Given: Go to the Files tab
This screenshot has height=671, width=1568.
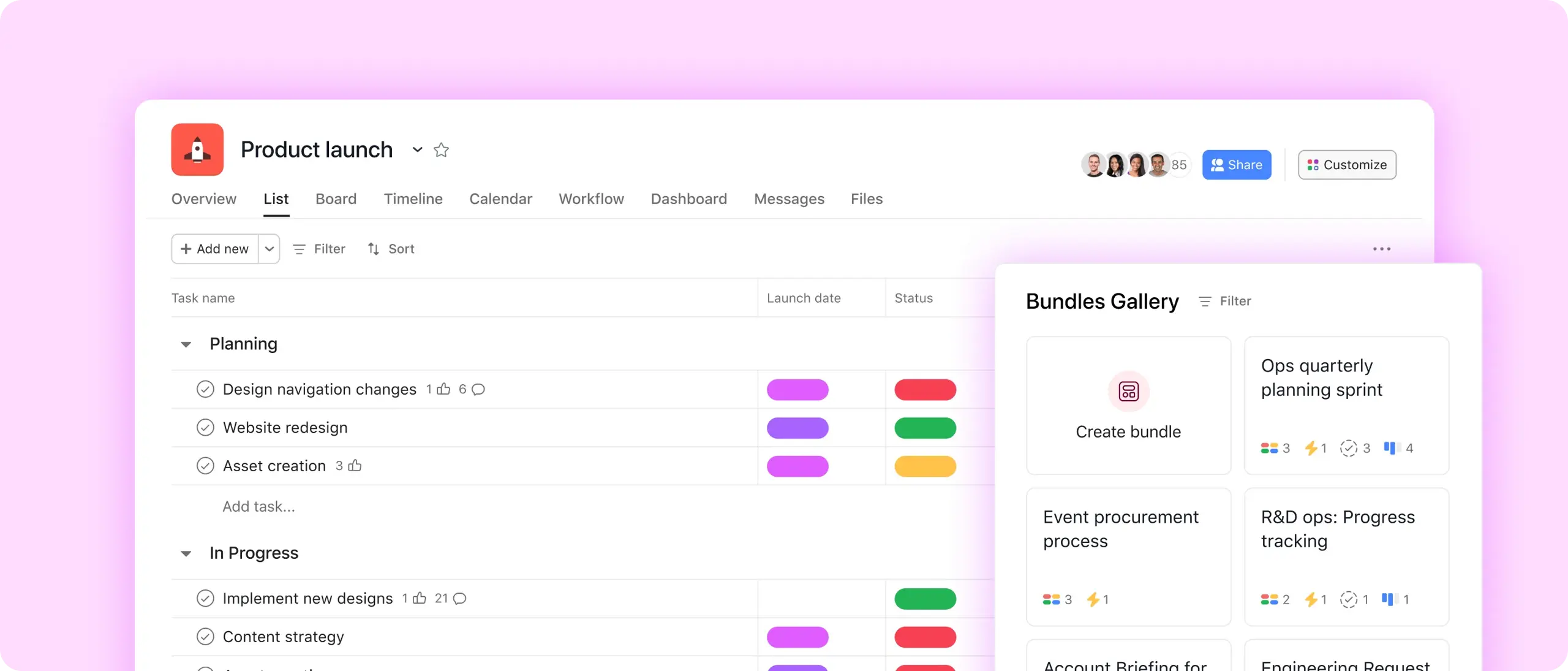Looking at the screenshot, I should click(867, 199).
